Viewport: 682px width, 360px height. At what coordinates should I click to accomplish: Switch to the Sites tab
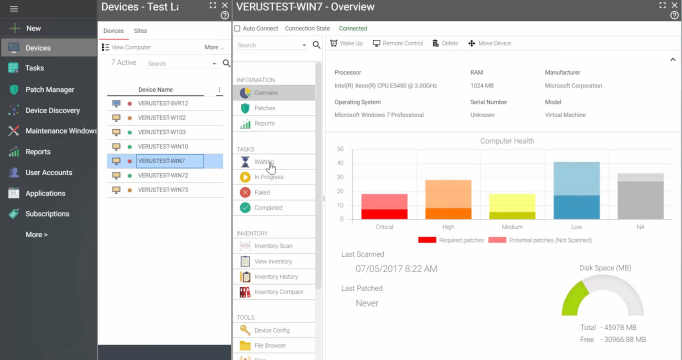[x=140, y=31]
